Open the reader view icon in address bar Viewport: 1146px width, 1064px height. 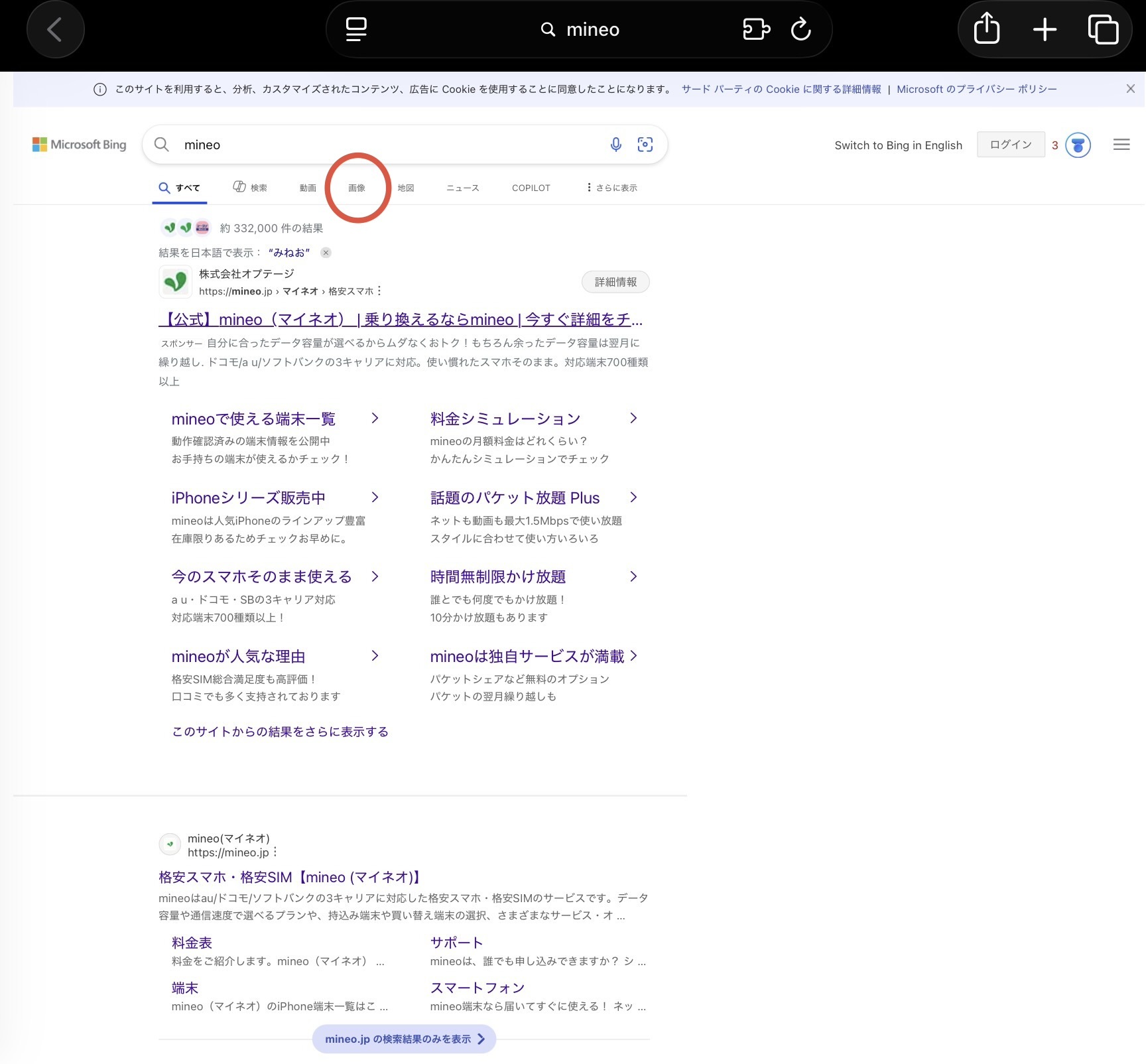356,30
